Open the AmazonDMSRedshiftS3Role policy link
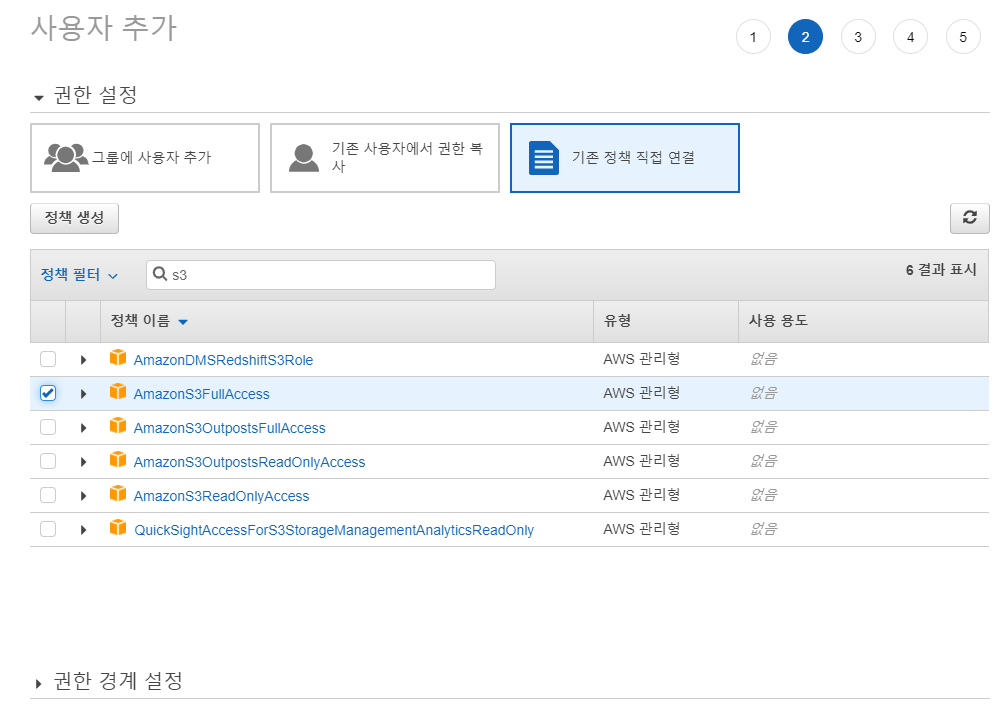 click(x=223, y=360)
